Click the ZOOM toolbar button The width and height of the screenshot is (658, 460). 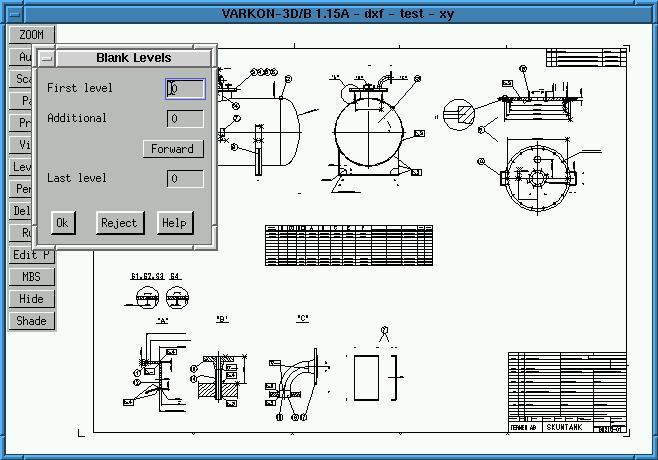pos(32,35)
